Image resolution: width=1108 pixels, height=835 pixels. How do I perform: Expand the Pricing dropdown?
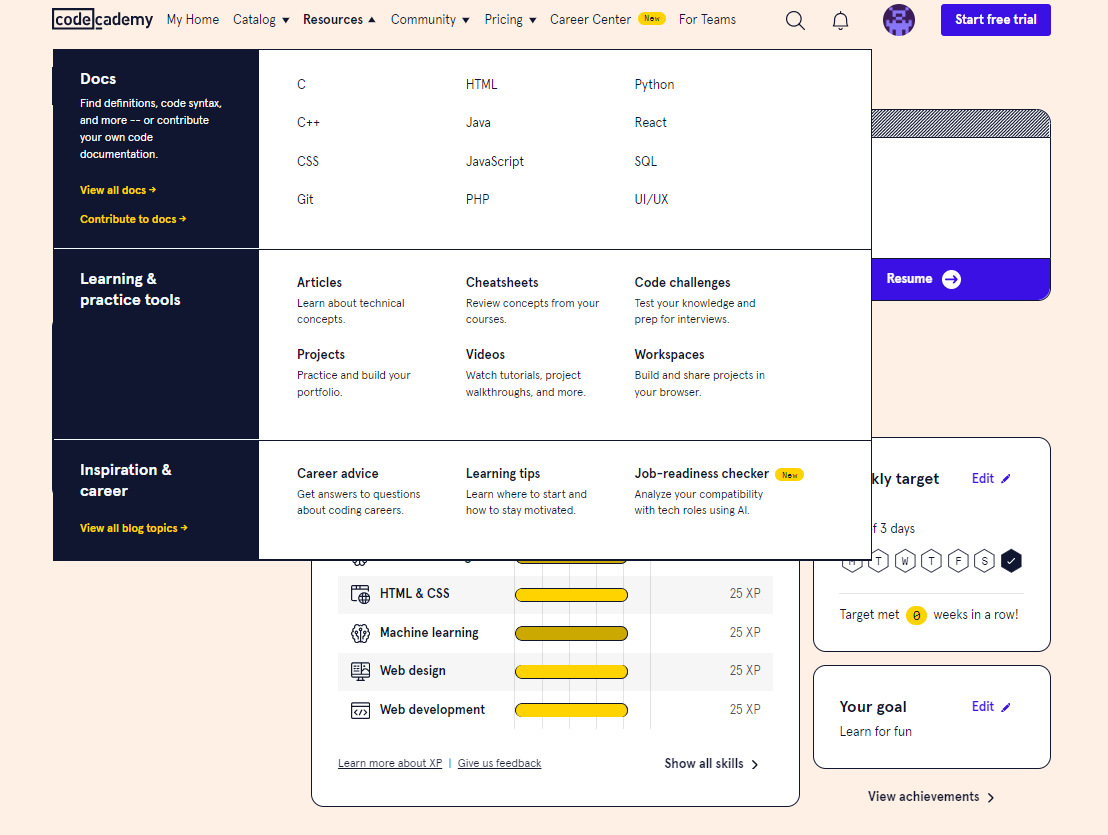click(510, 20)
